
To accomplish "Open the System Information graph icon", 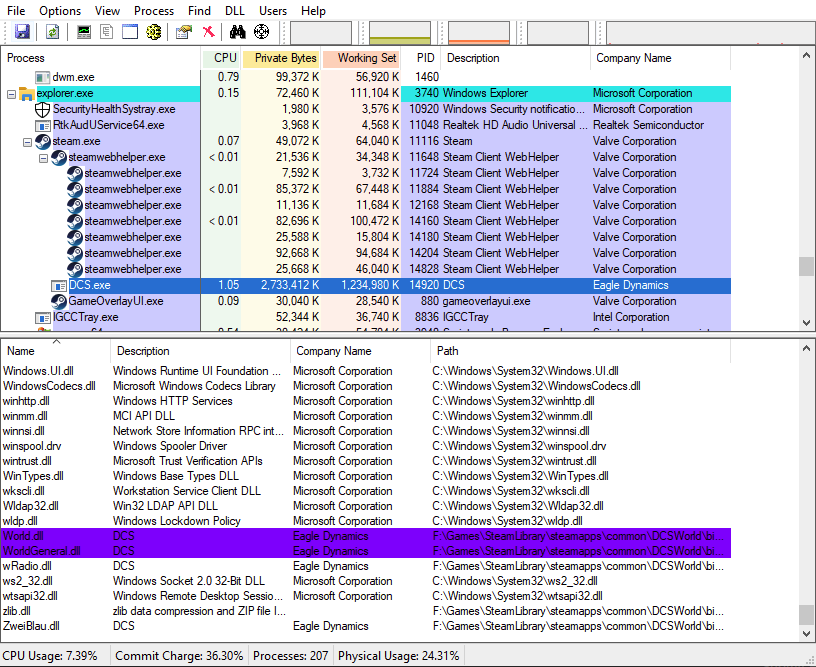I will click(x=84, y=32).
